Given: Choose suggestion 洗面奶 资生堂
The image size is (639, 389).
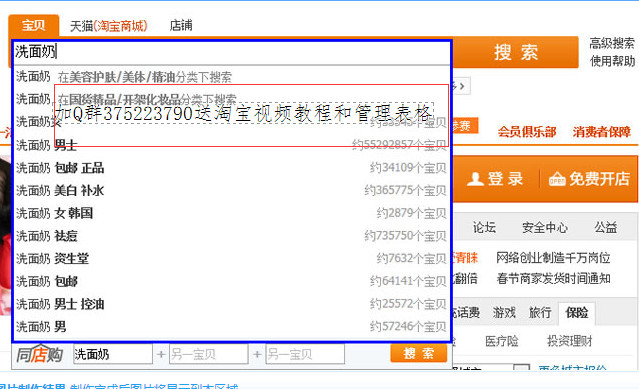Looking at the screenshot, I should [231, 259].
